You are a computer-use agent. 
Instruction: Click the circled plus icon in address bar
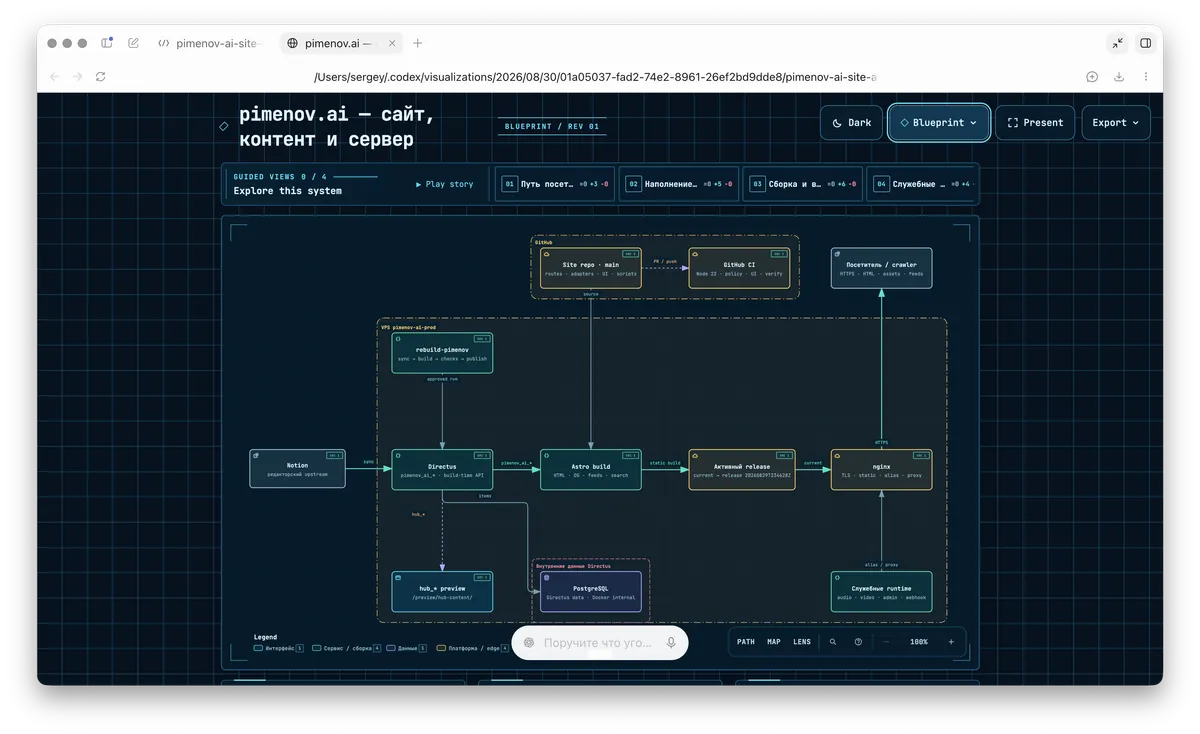1092,77
